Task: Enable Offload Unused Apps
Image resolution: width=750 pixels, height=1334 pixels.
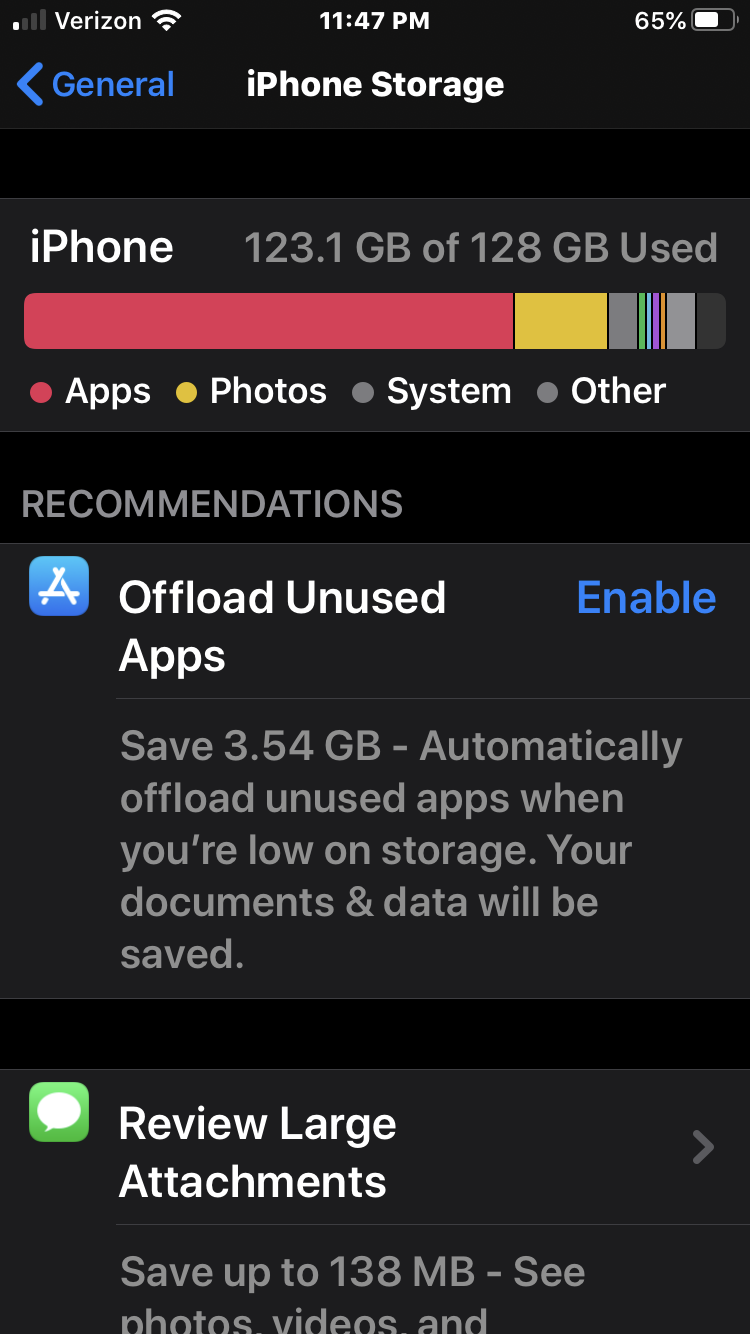Action: click(x=646, y=598)
